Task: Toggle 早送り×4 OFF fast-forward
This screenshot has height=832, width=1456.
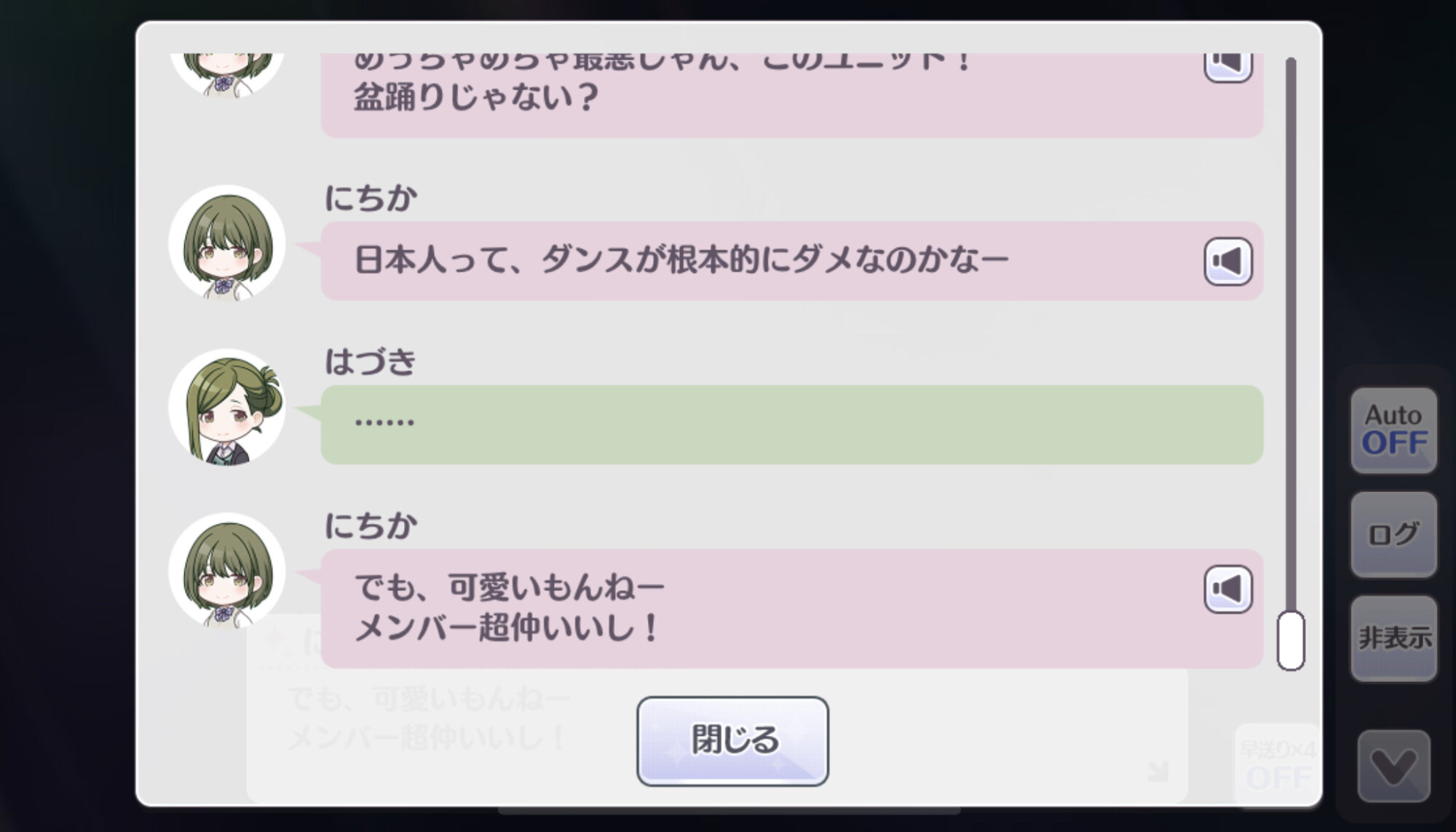Action: coord(1278,765)
